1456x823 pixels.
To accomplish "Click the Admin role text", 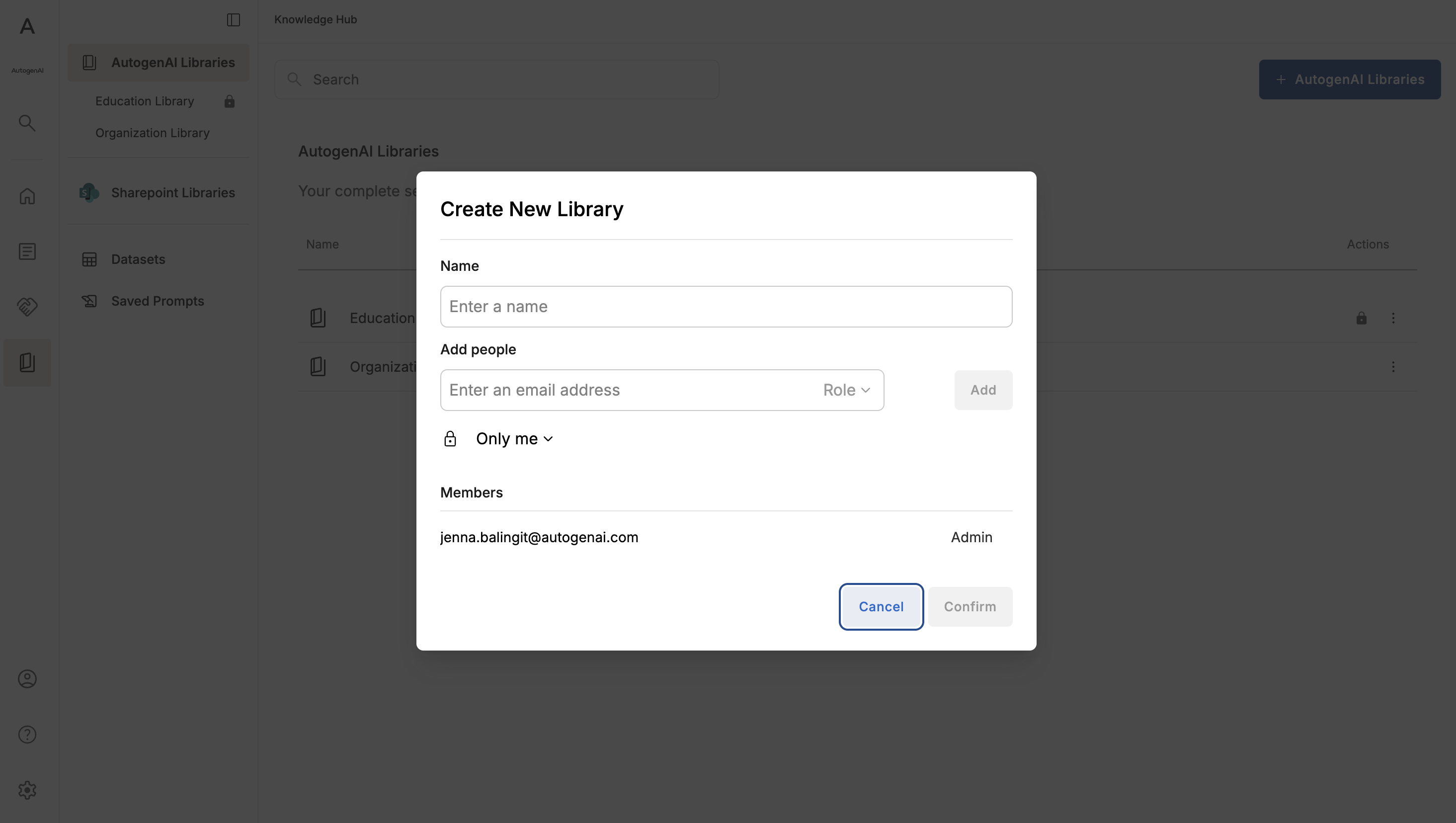I will click(971, 537).
